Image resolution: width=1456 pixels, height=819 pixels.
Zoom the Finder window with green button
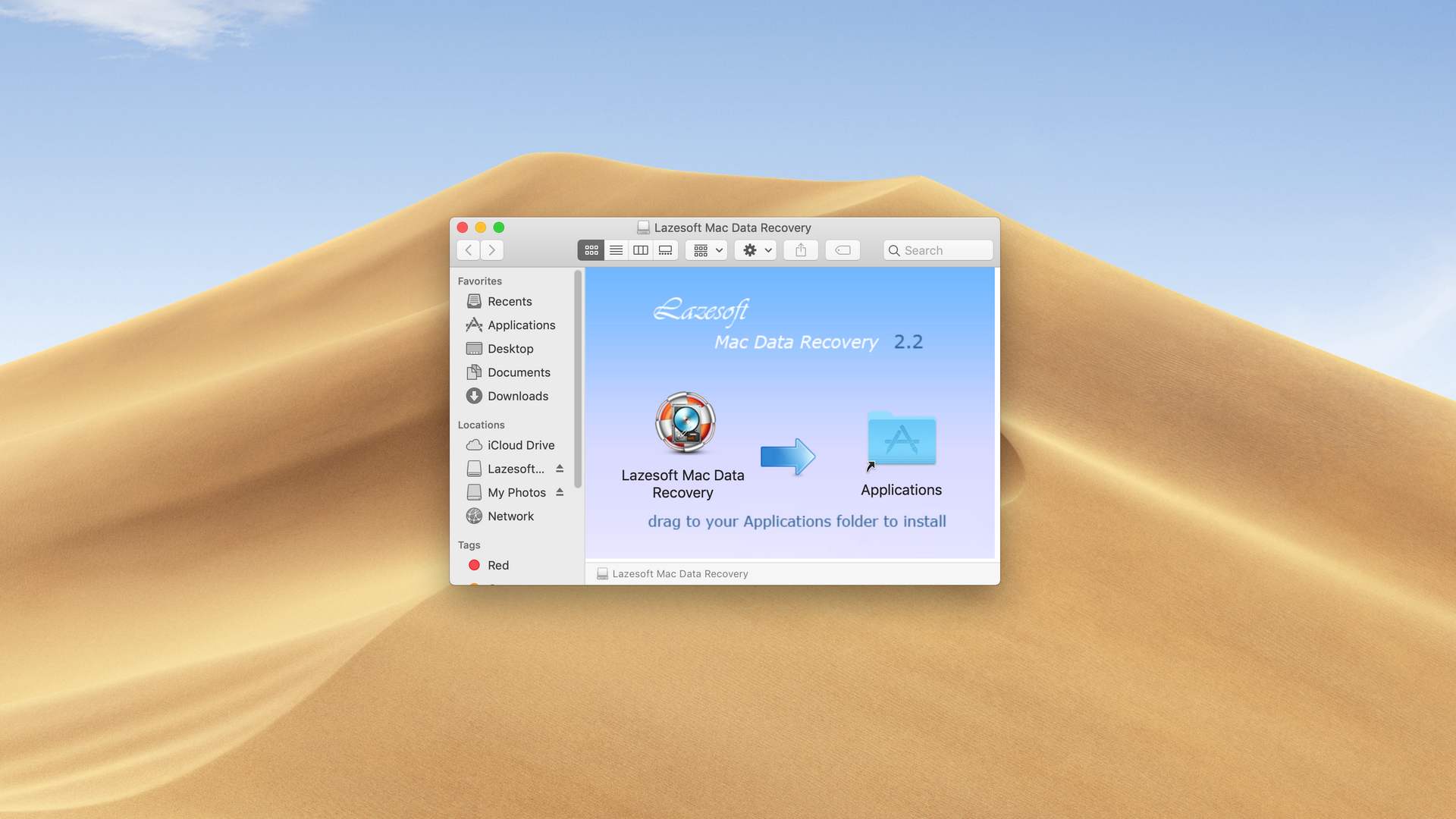pyautogui.click(x=499, y=227)
